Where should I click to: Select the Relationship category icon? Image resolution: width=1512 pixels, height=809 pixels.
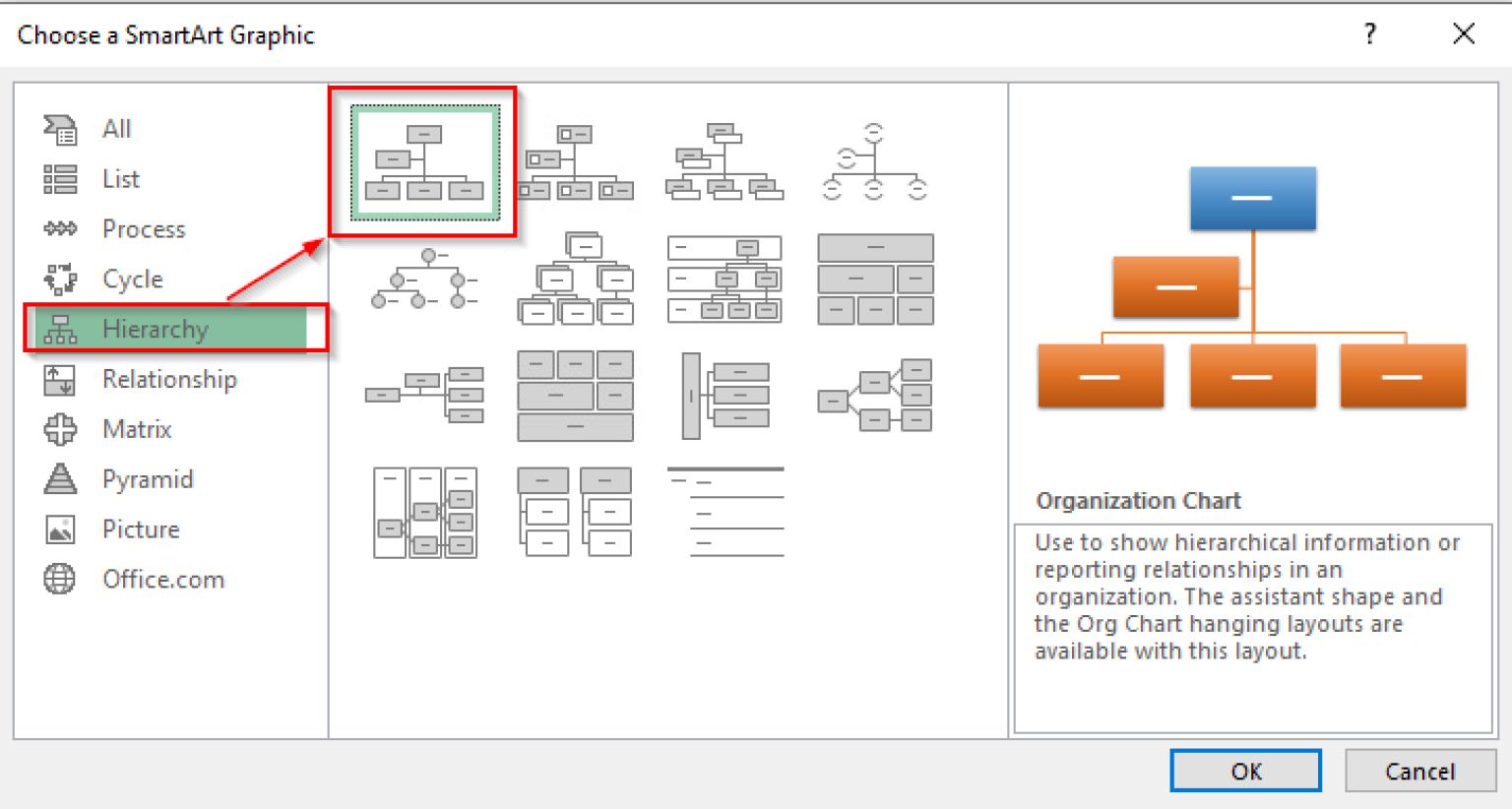point(59,379)
